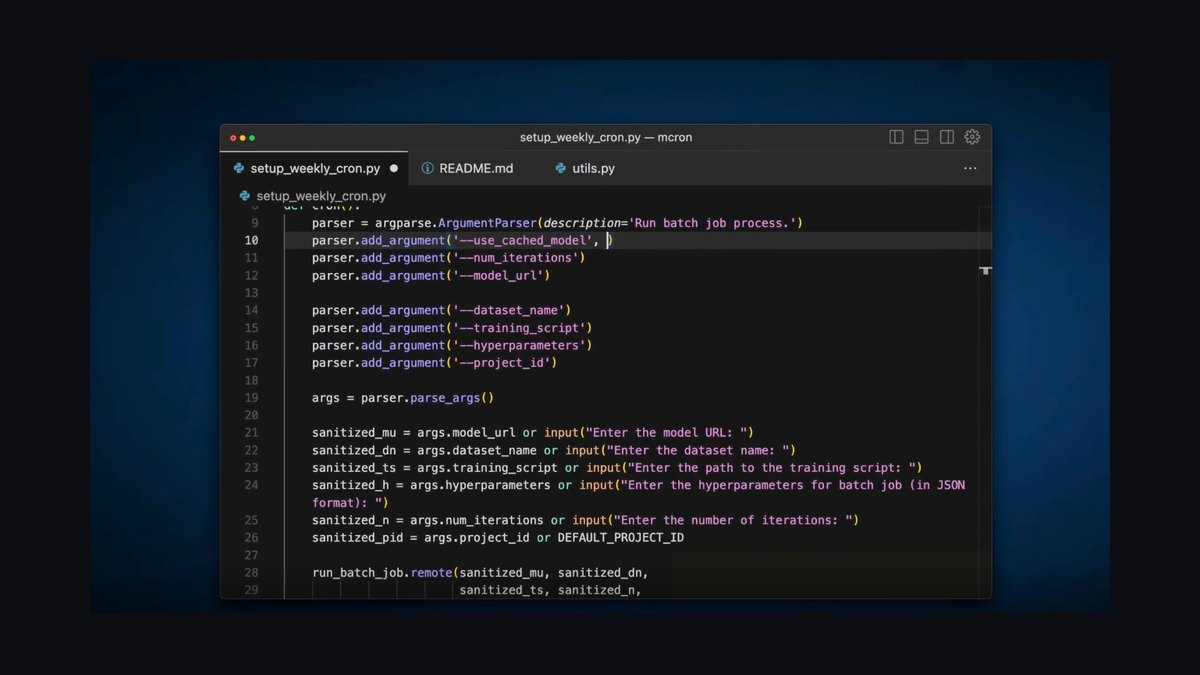Switch to the utils.py tab

pyautogui.click(x=586, y=169)
